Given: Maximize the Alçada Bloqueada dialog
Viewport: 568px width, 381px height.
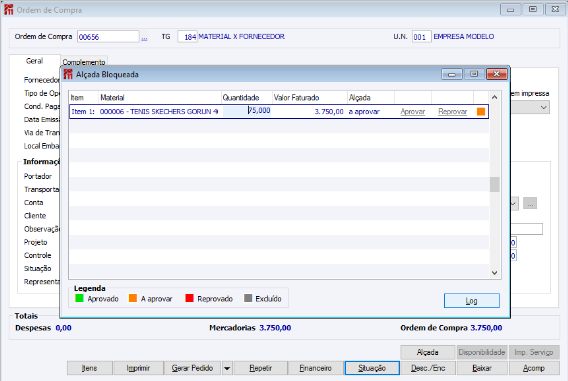Looking at the screenshot, I should click(x=474, y=74).
